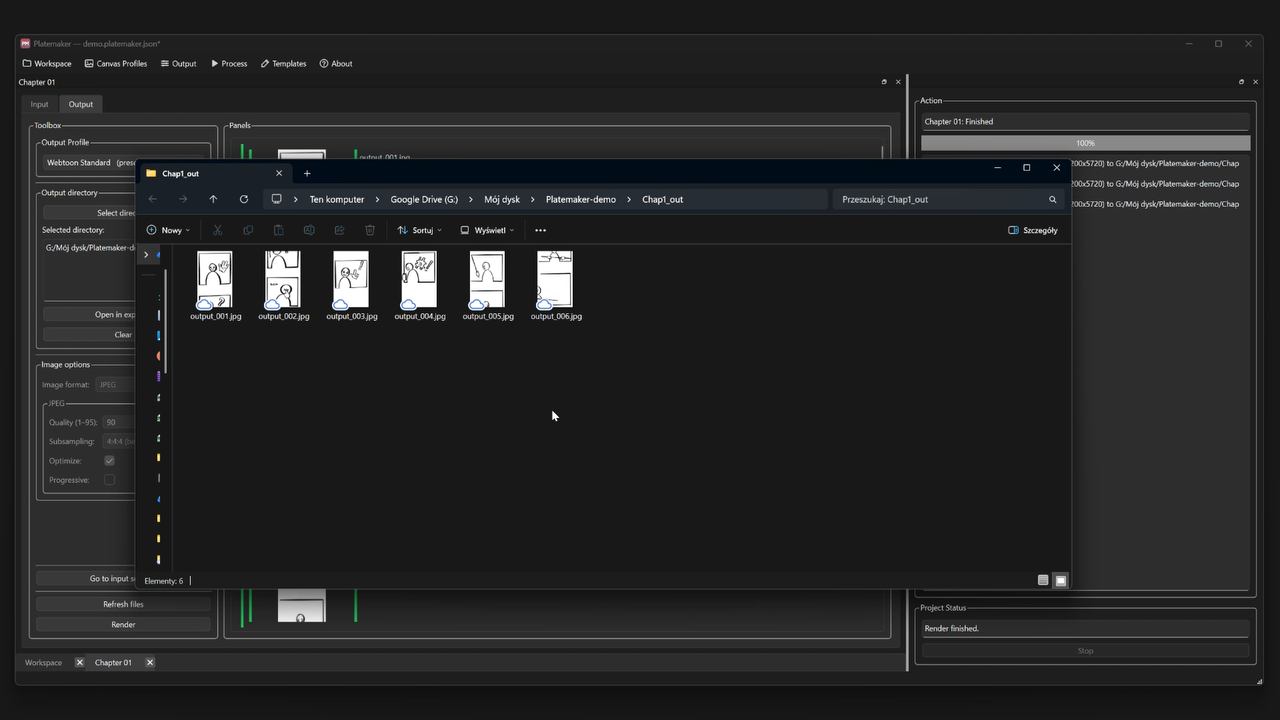Click the Copy icon in Explorer toolbar
Image resolution: width=1280 pixels, height=720 pixels.
(248, 230)
